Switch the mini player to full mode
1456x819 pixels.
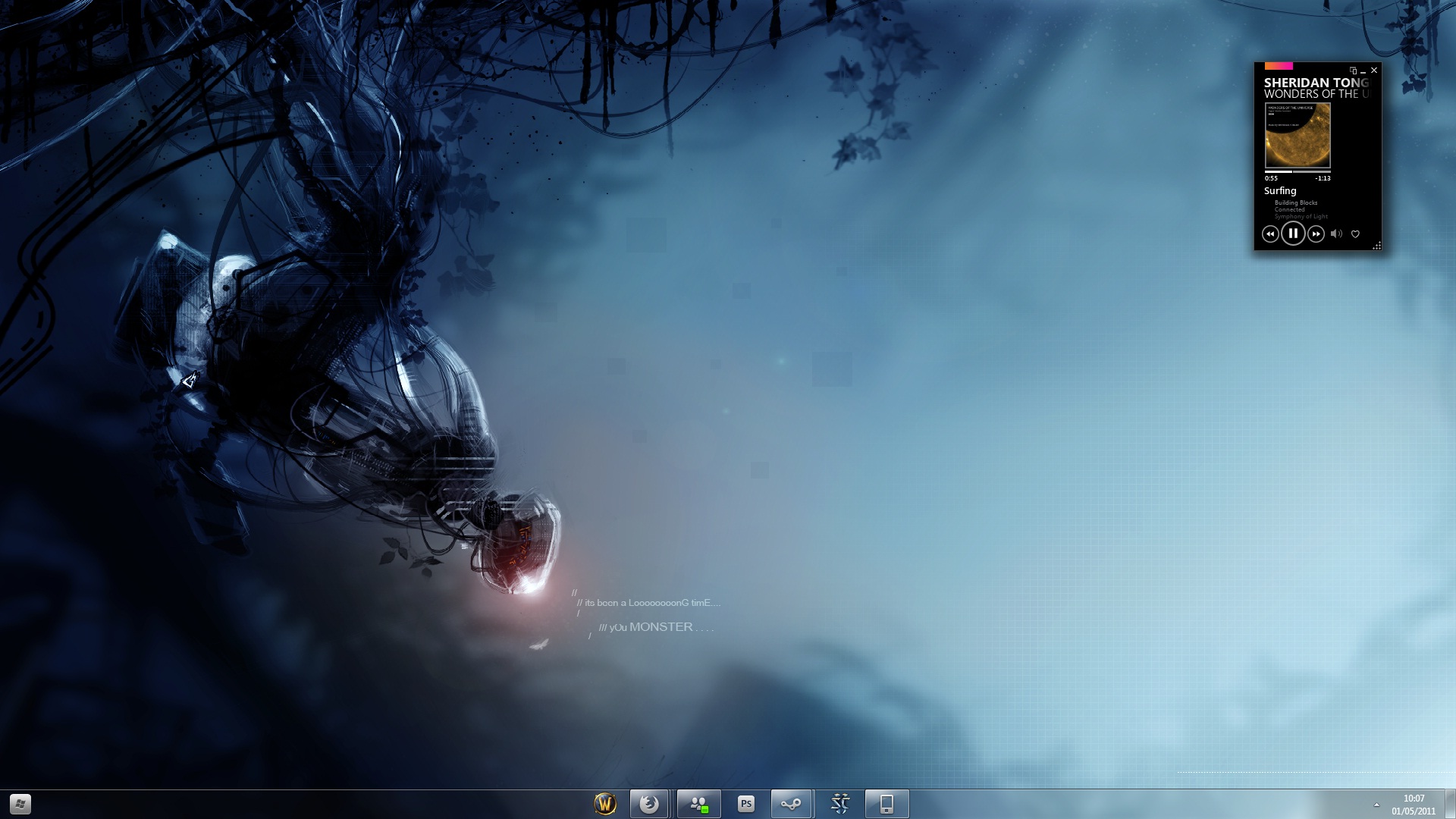pyautogui.click(x=1353, y=71)
